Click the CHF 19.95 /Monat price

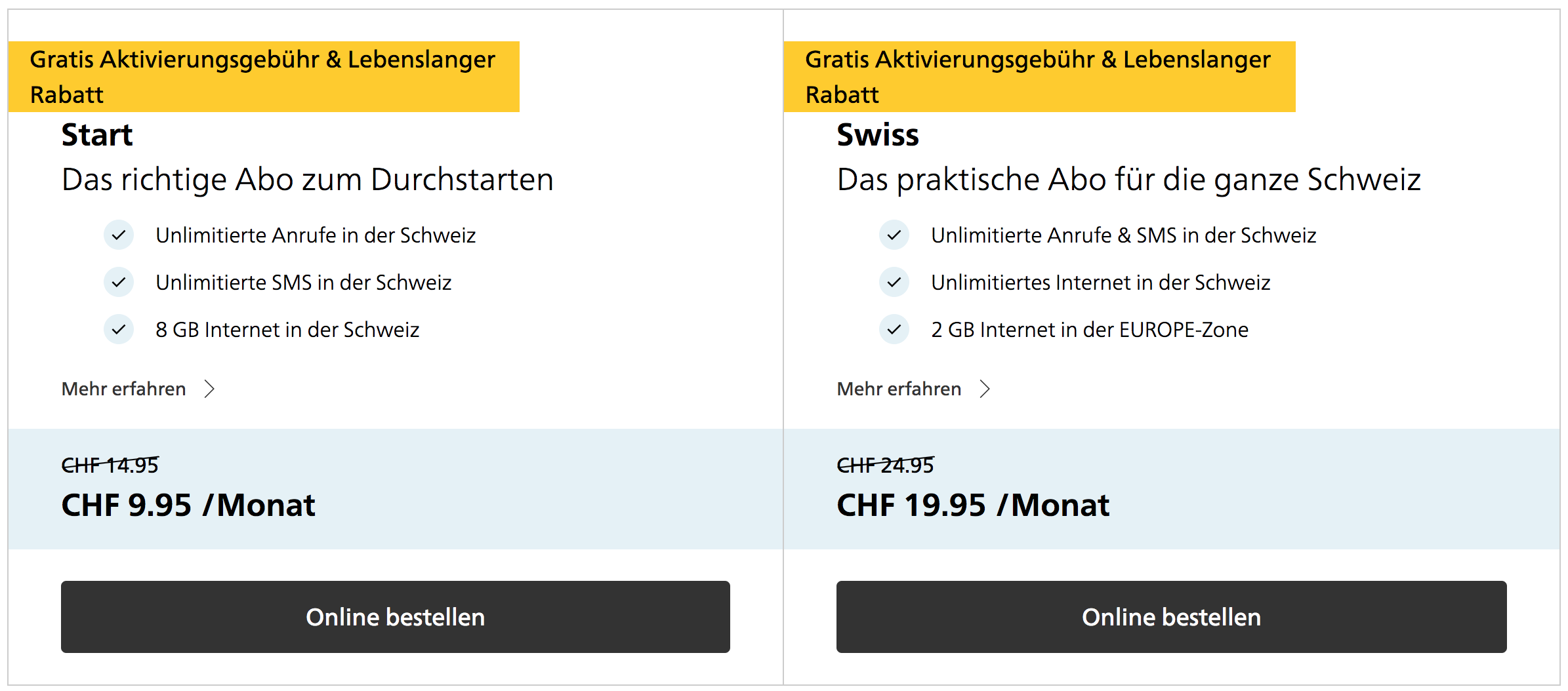[972, 505]
